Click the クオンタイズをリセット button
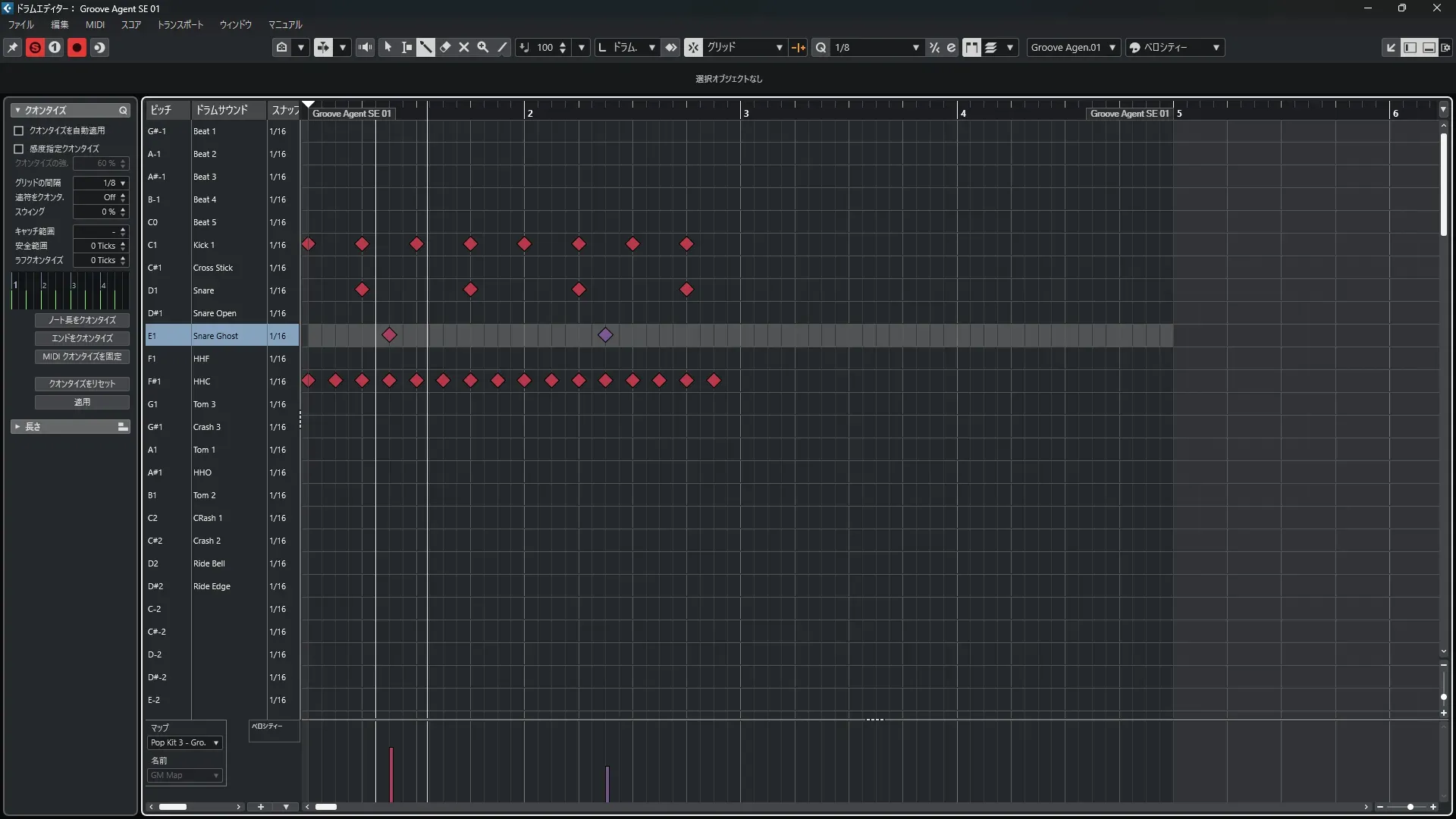Image resolution: width=1456 pixels, height=819 pixels. click(x=82, y=384)
